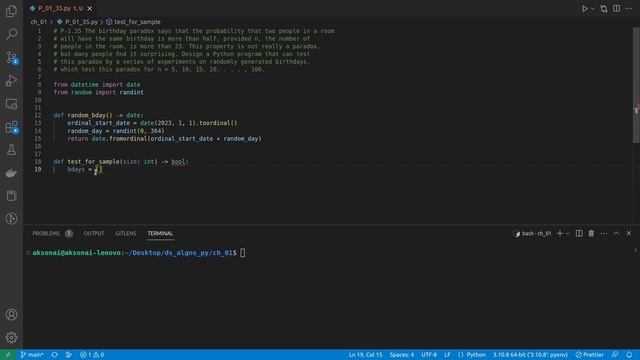Select Python interpreter 3.10.8 64-bit
The height and width of the screenshot is (360, 640).
click(x=530, y=355)
